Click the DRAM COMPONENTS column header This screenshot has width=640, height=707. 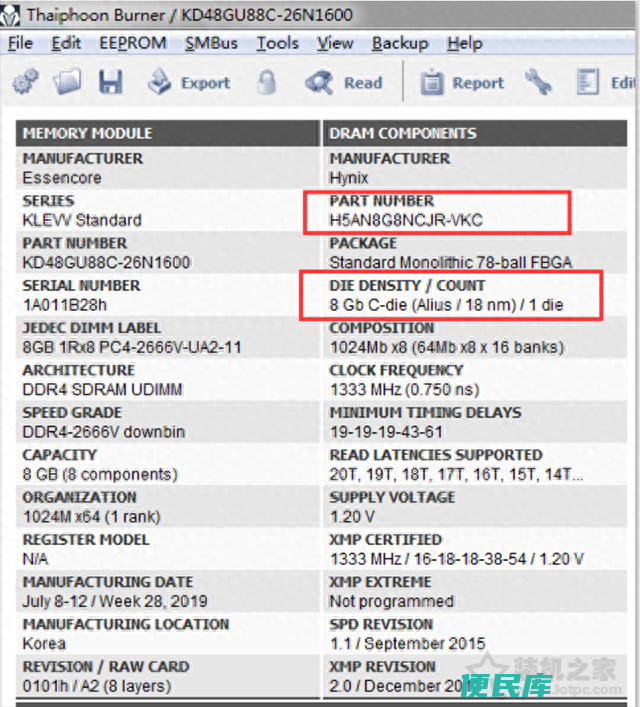point(475,133)
